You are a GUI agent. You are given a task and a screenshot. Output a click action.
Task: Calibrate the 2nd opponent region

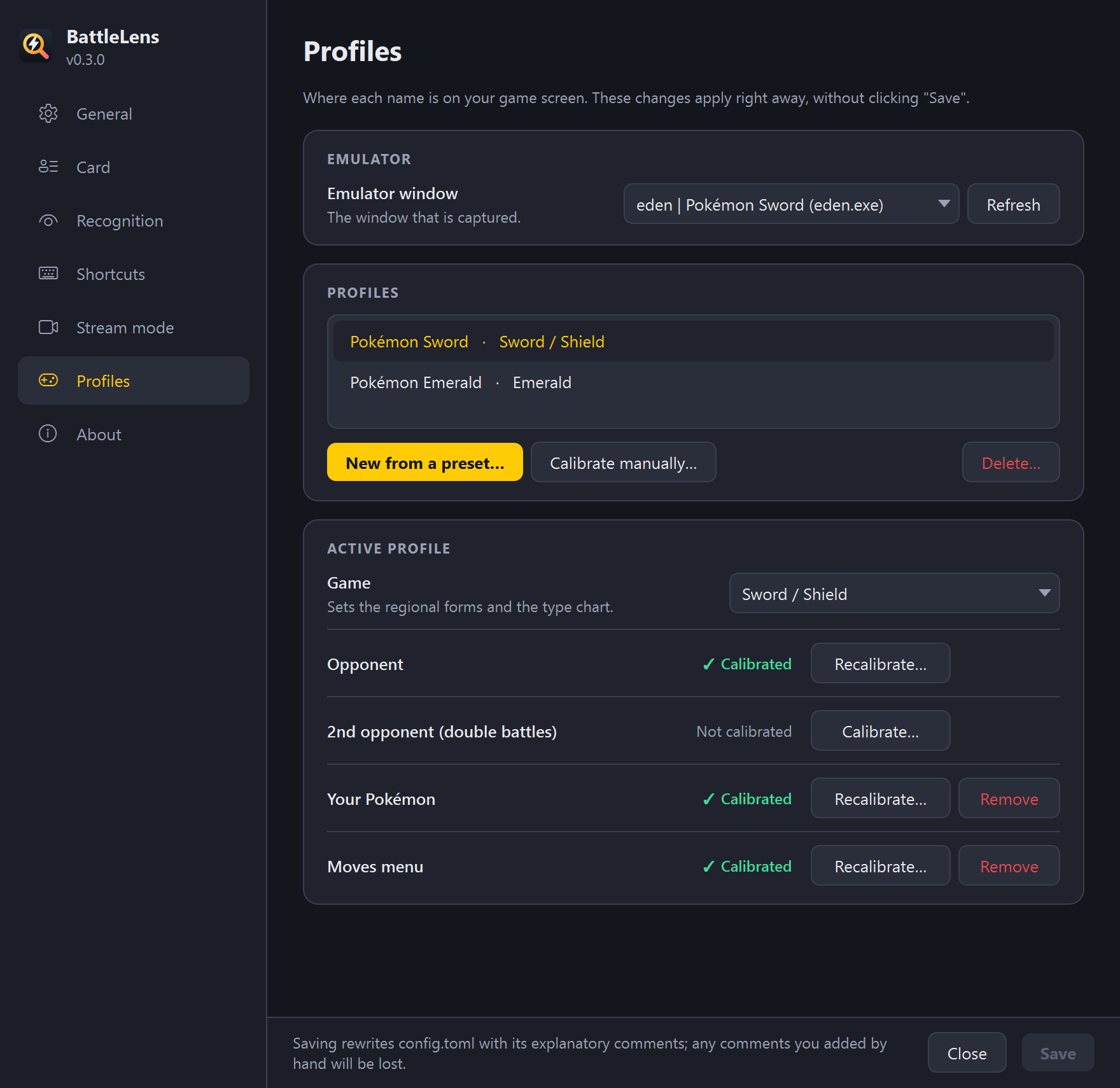coord(880,731)
